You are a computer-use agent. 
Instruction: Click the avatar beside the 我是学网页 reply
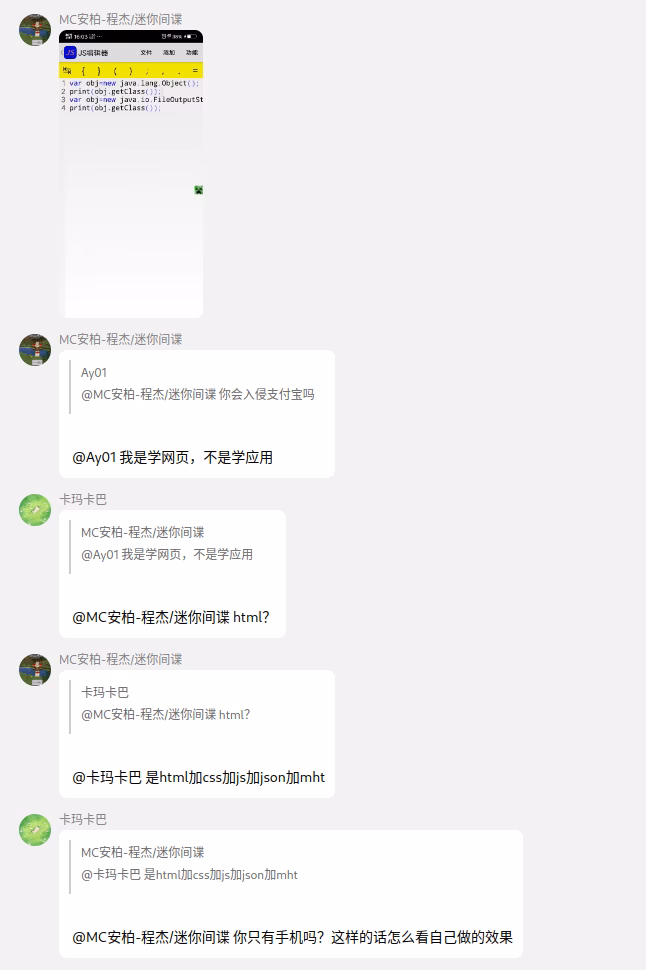pyautogui.click(x=35, y=350)
